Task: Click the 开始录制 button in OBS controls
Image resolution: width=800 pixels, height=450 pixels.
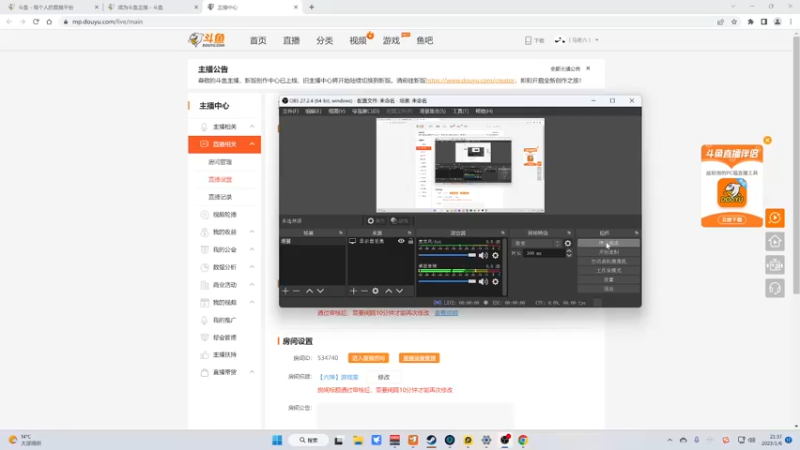Action: 608,252
